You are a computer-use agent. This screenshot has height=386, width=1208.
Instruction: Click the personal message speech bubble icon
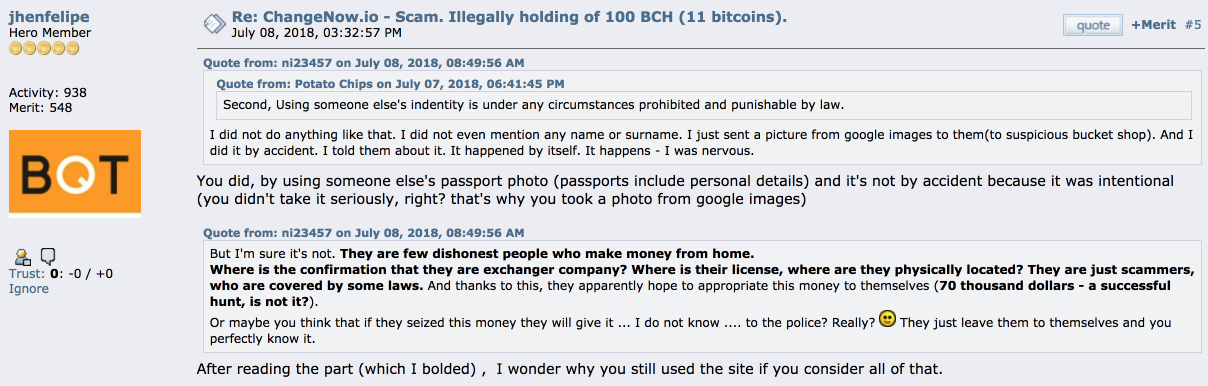click(x=48, y=257)
